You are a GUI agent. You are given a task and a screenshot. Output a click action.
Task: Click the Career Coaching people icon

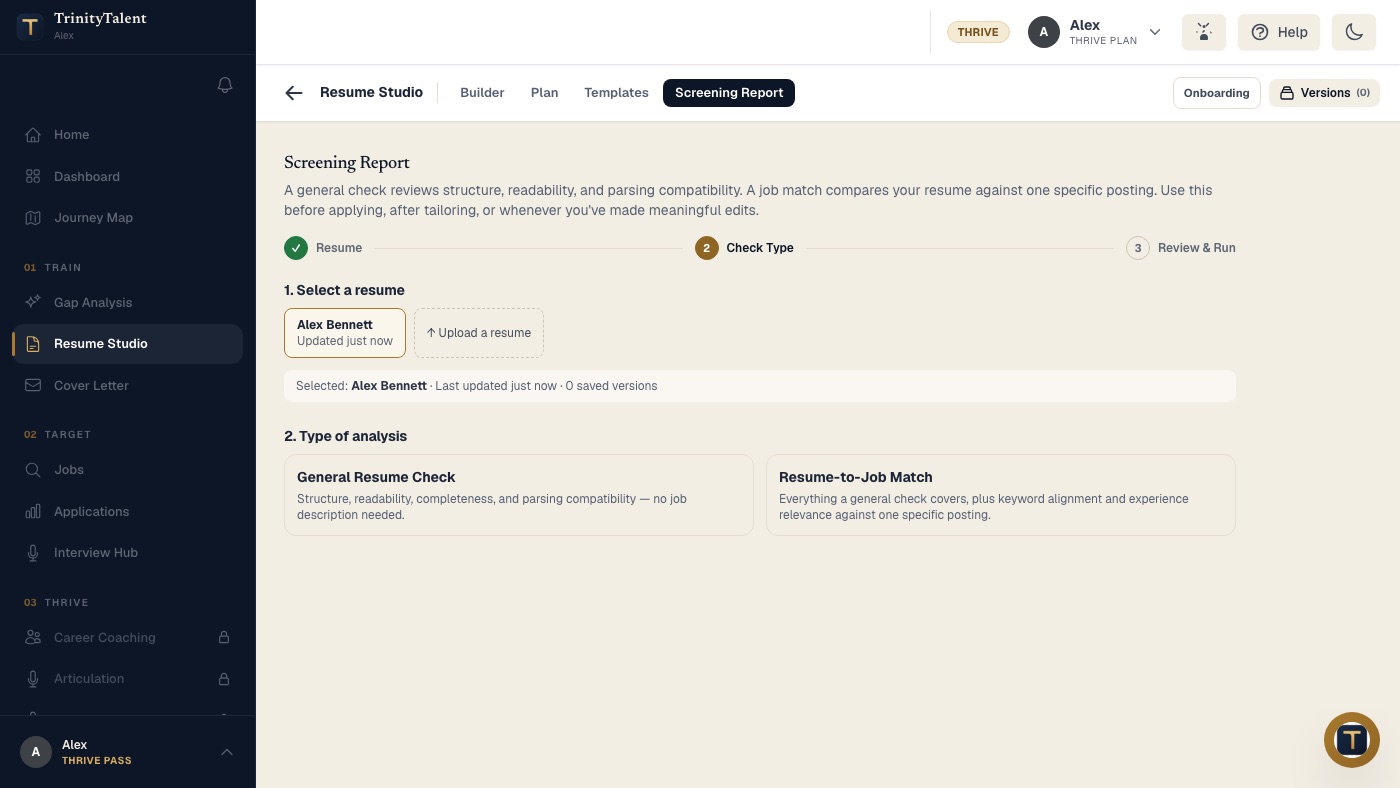pyautogui.click(x=33, y=637)
